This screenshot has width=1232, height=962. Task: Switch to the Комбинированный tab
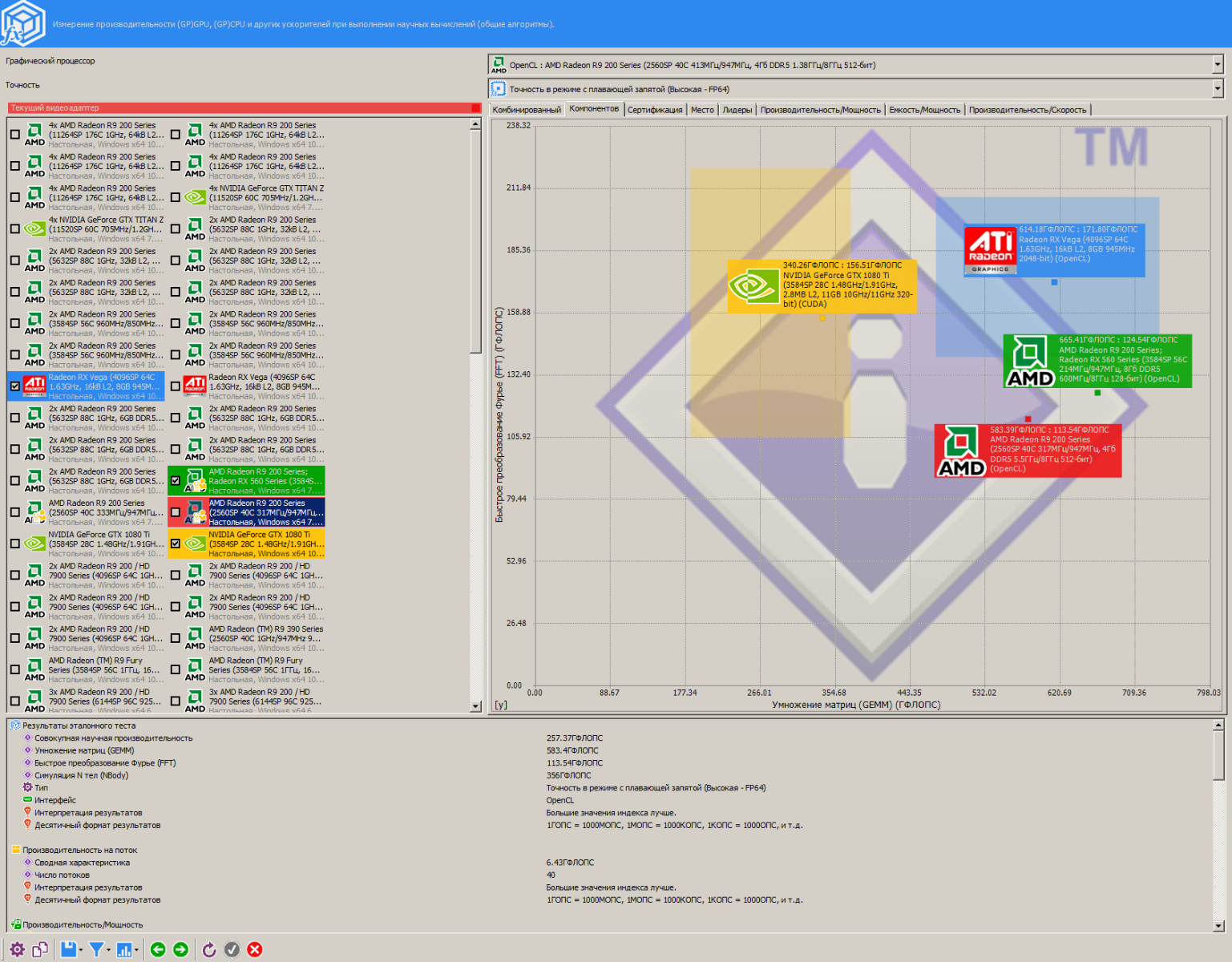(527, 110)
